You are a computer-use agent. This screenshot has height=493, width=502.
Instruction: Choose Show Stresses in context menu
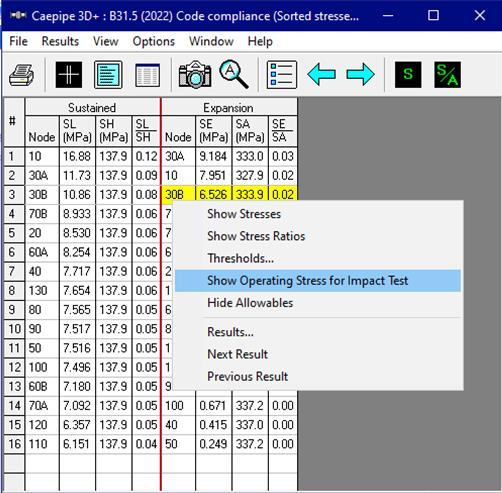pyautogui.click(x=318, y=214)
